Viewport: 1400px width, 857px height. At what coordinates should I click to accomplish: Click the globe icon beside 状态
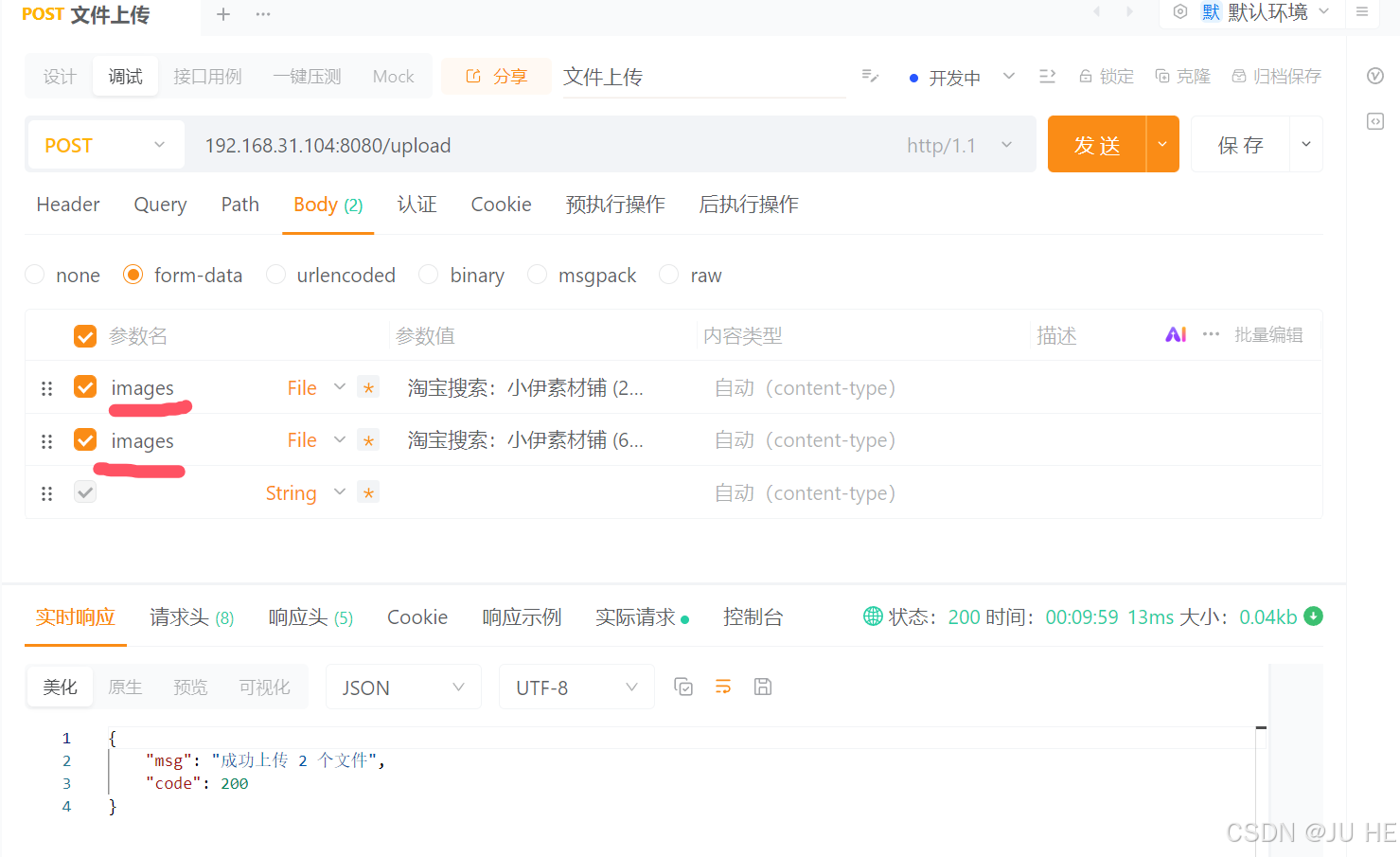pyautogui.click(x=873, y=616)
